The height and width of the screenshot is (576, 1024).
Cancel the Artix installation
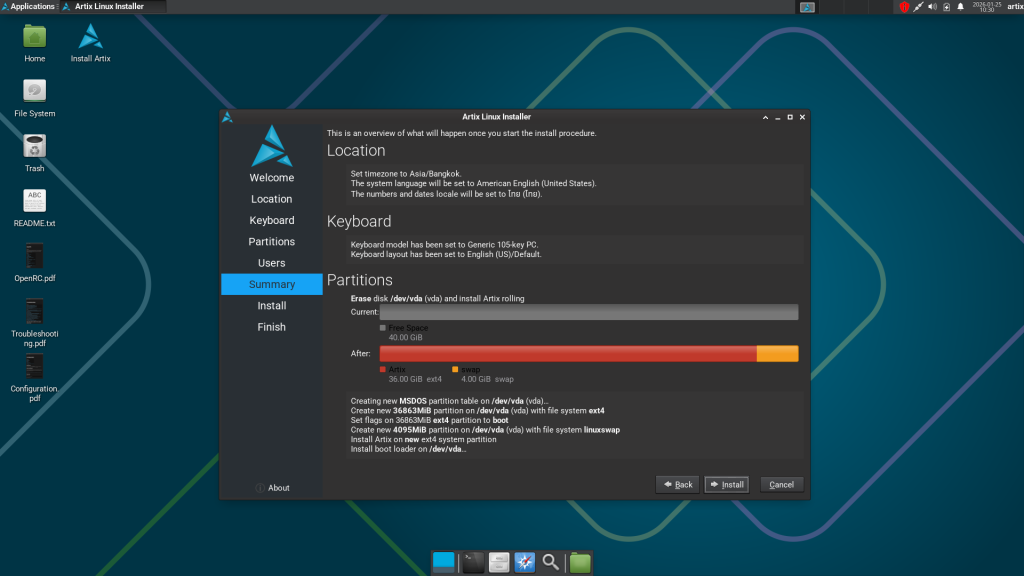click(x=781, y=484)
